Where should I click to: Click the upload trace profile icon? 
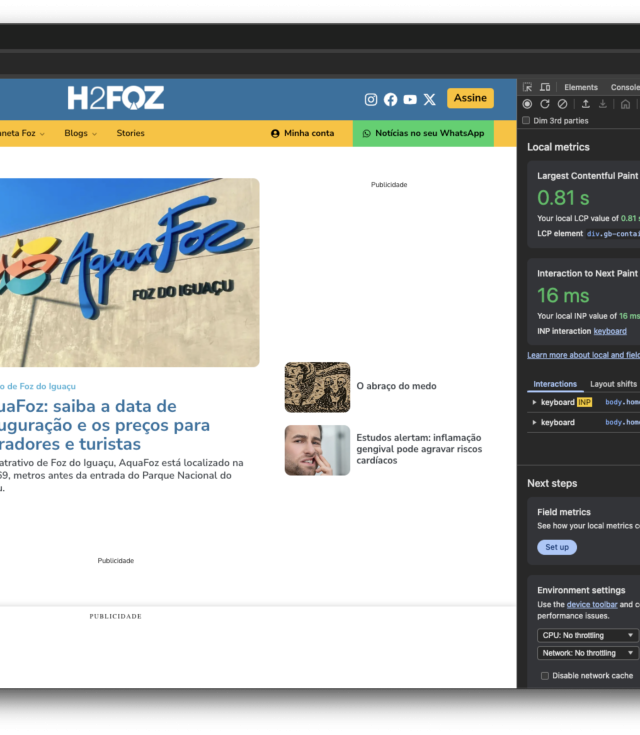[x=585, y=104]
